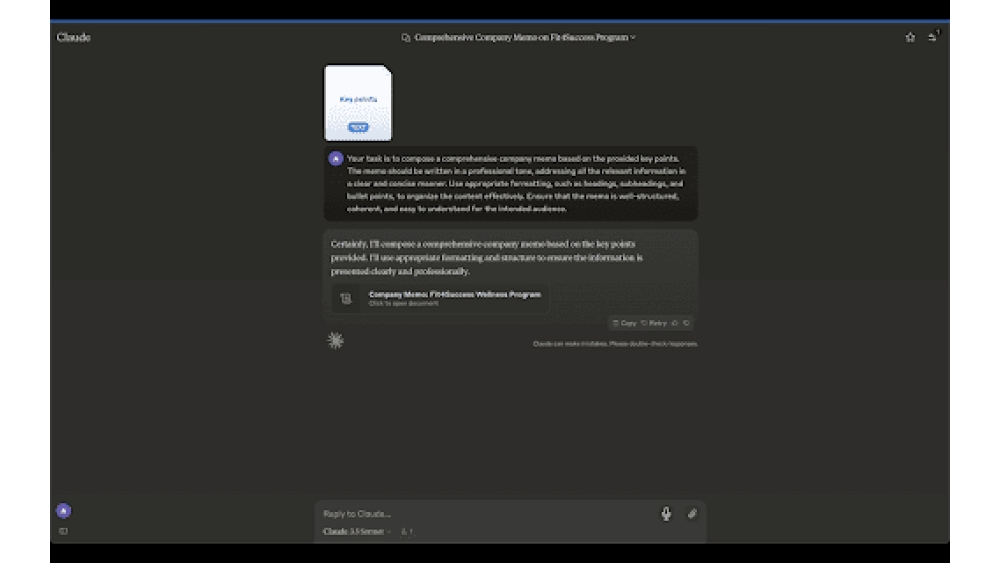
Task: Give the response a thumbs down
Action: (686, 323)
